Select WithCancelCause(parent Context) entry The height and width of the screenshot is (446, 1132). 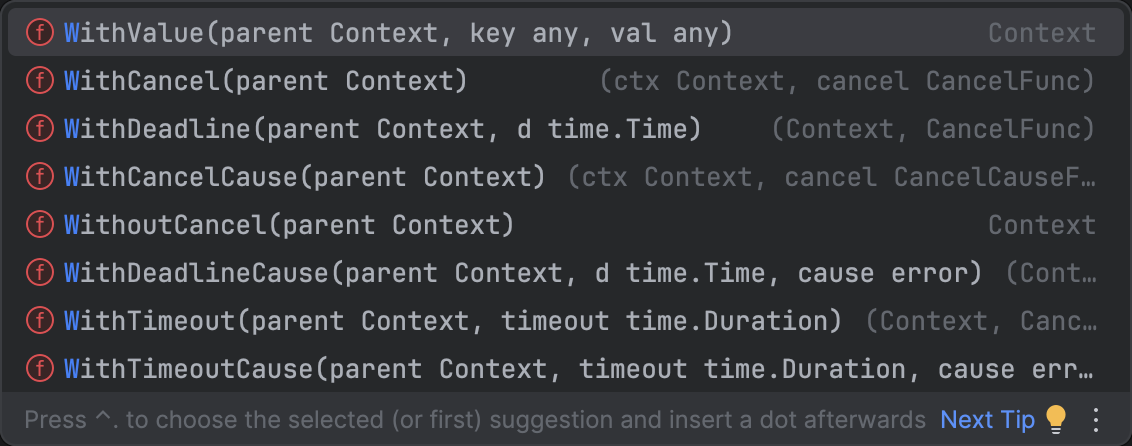(x=304, y=177)
